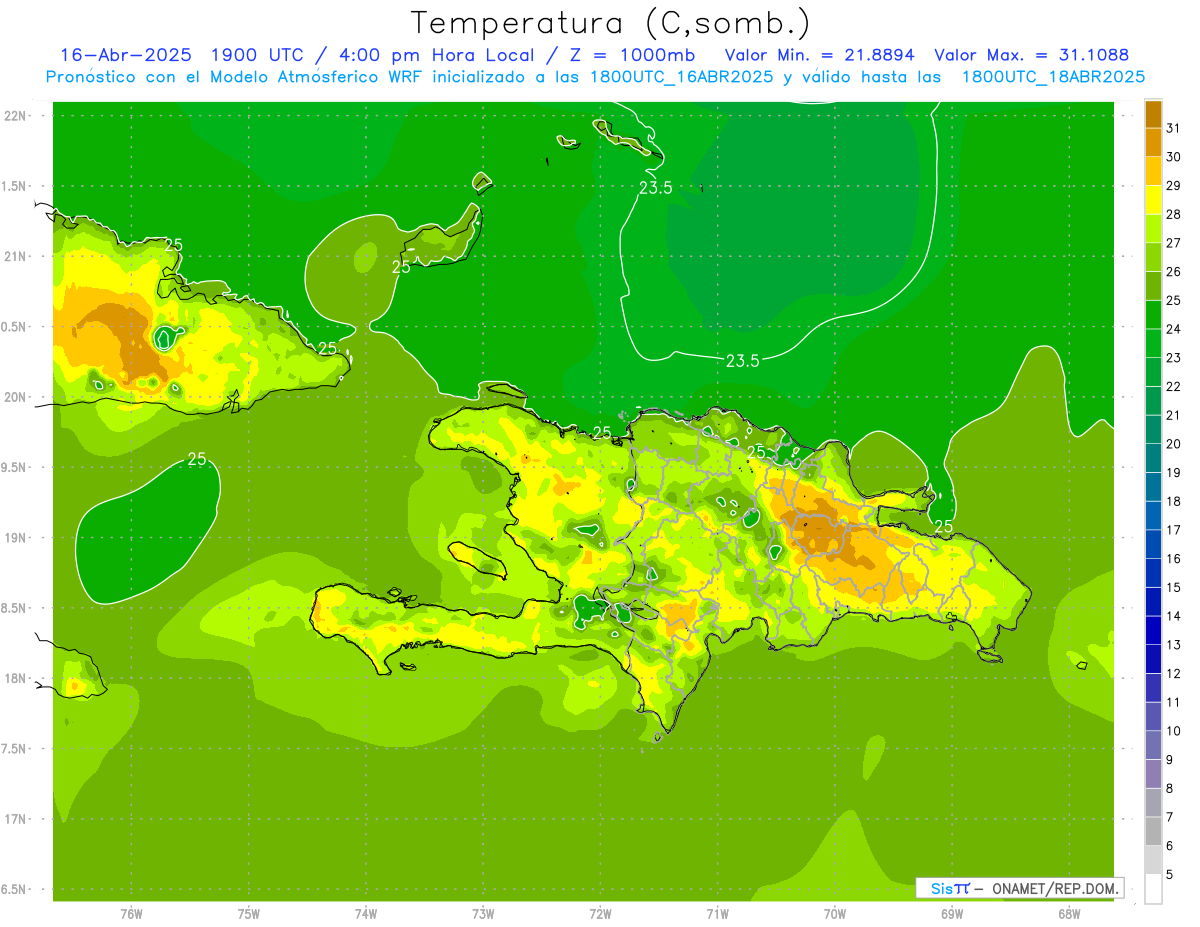This screenshot has width=1200, height=927.
Task: Click the purple legend band between 9 and 10
Action: click(1153, 745)
